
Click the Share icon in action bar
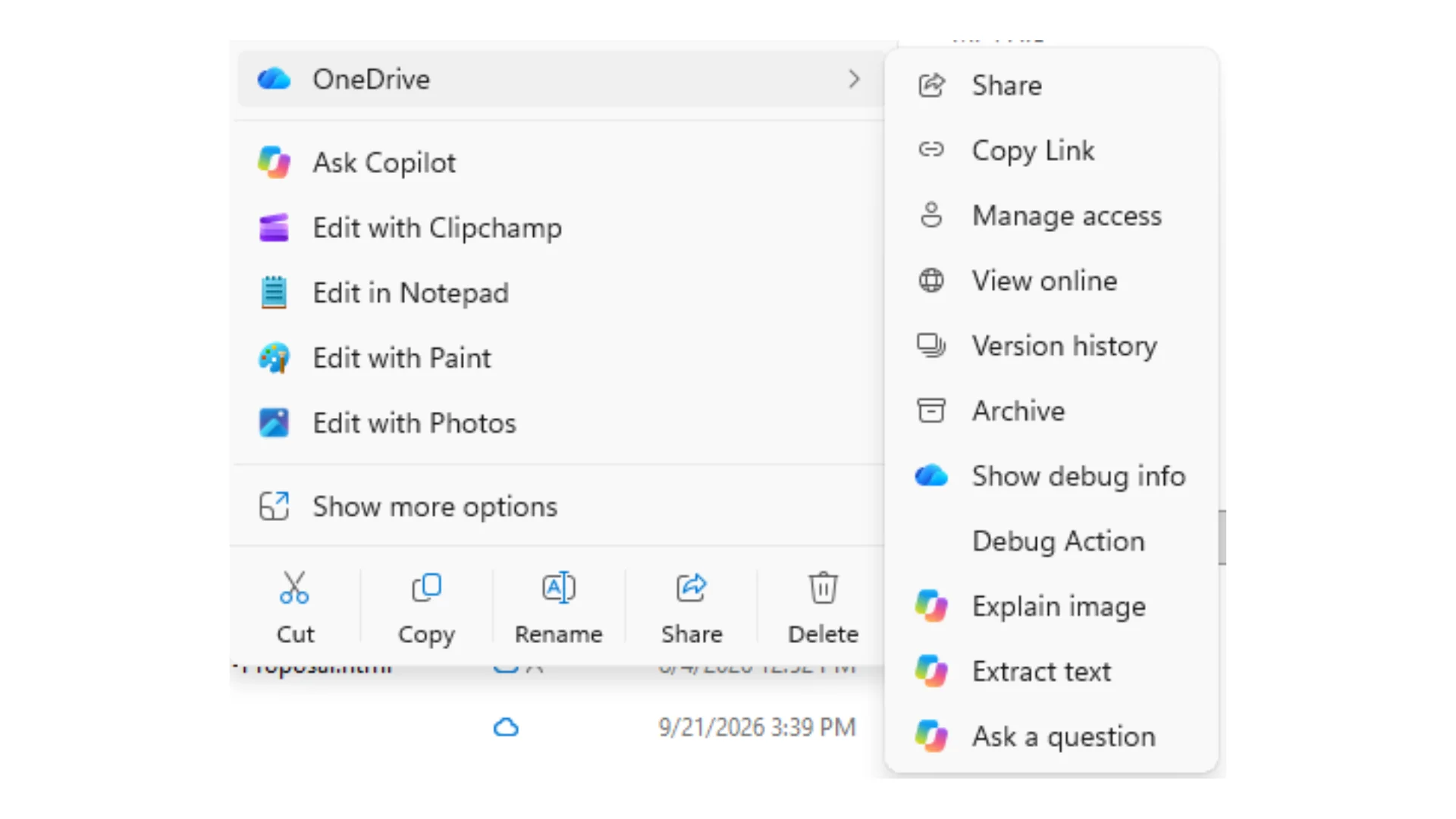pos(692,588)
